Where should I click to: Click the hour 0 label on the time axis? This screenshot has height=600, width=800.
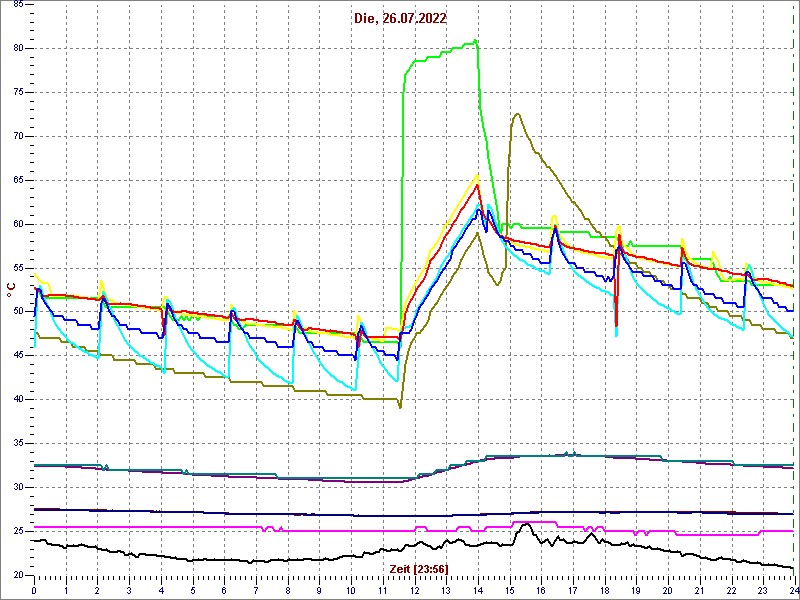[34, 591]
